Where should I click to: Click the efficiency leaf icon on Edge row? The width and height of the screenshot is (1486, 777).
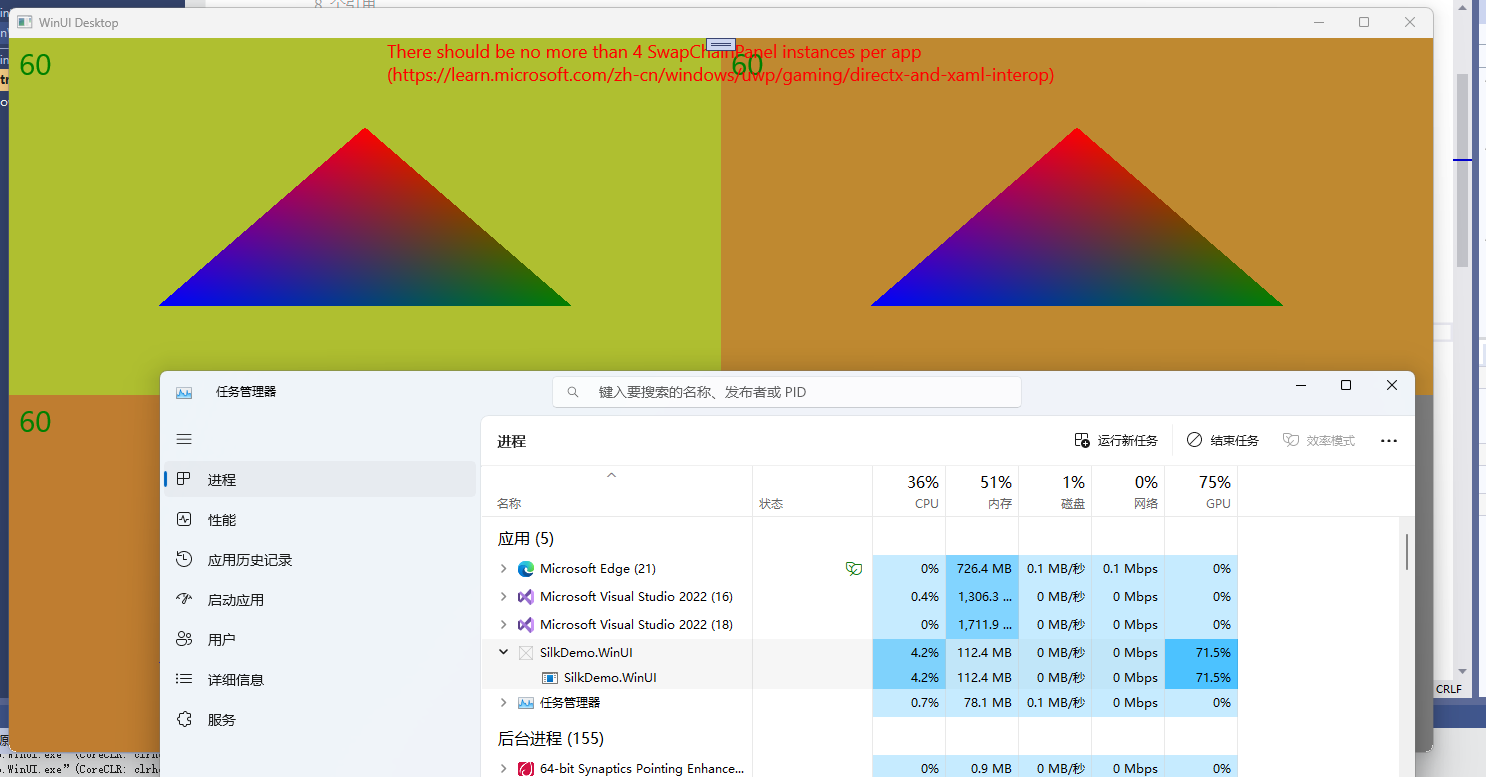click(853, 569)
